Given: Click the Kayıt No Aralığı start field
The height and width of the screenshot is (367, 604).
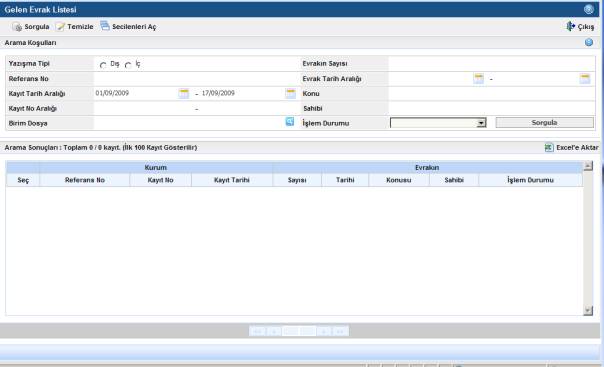Looking at the screenshot, I should click(143, 109).
